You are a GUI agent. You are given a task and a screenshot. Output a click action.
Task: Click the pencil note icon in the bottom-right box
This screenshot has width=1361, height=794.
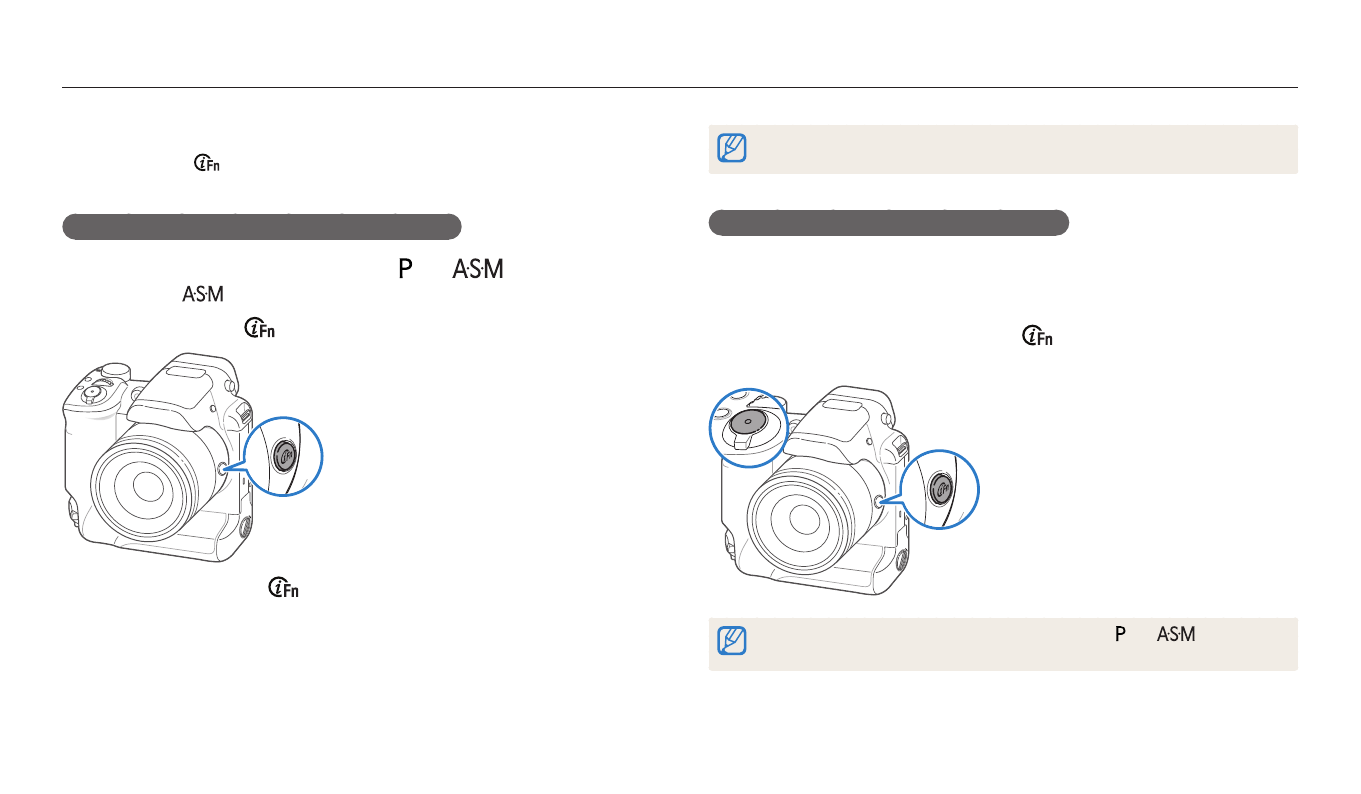(x=731, y=643)
